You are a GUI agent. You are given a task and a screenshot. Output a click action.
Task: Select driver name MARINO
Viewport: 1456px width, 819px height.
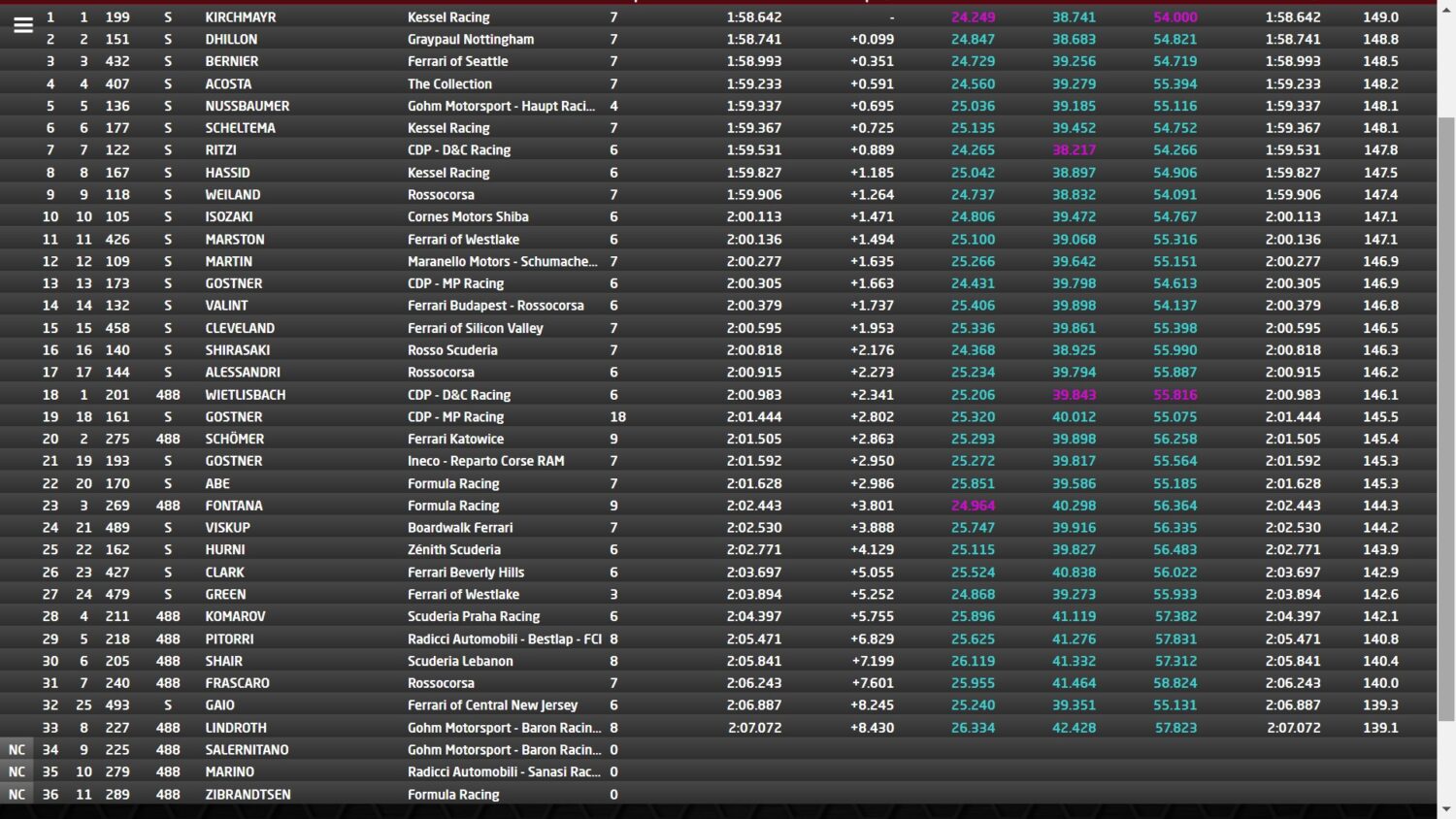coord(229,772)
